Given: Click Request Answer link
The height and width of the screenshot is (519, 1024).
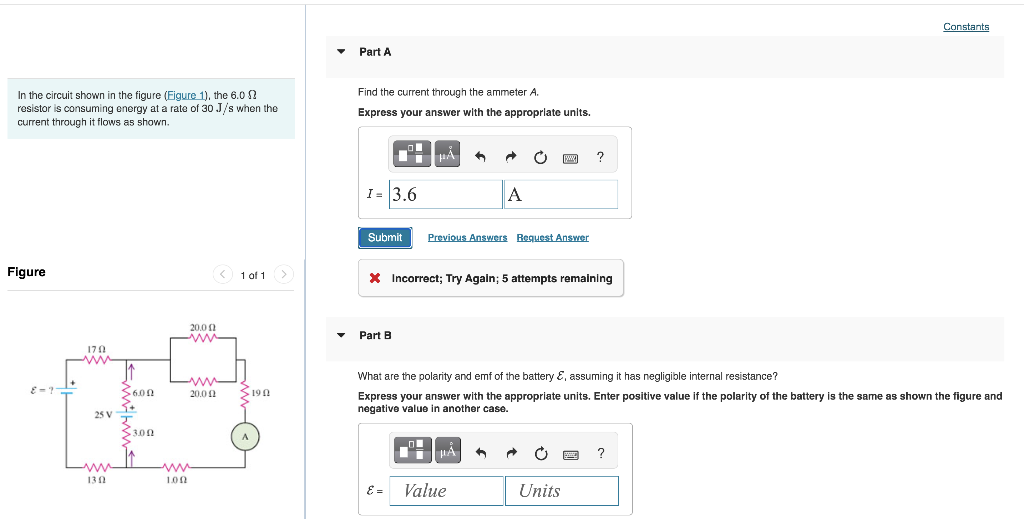Looking at the screenshot, I should point(552,238).
